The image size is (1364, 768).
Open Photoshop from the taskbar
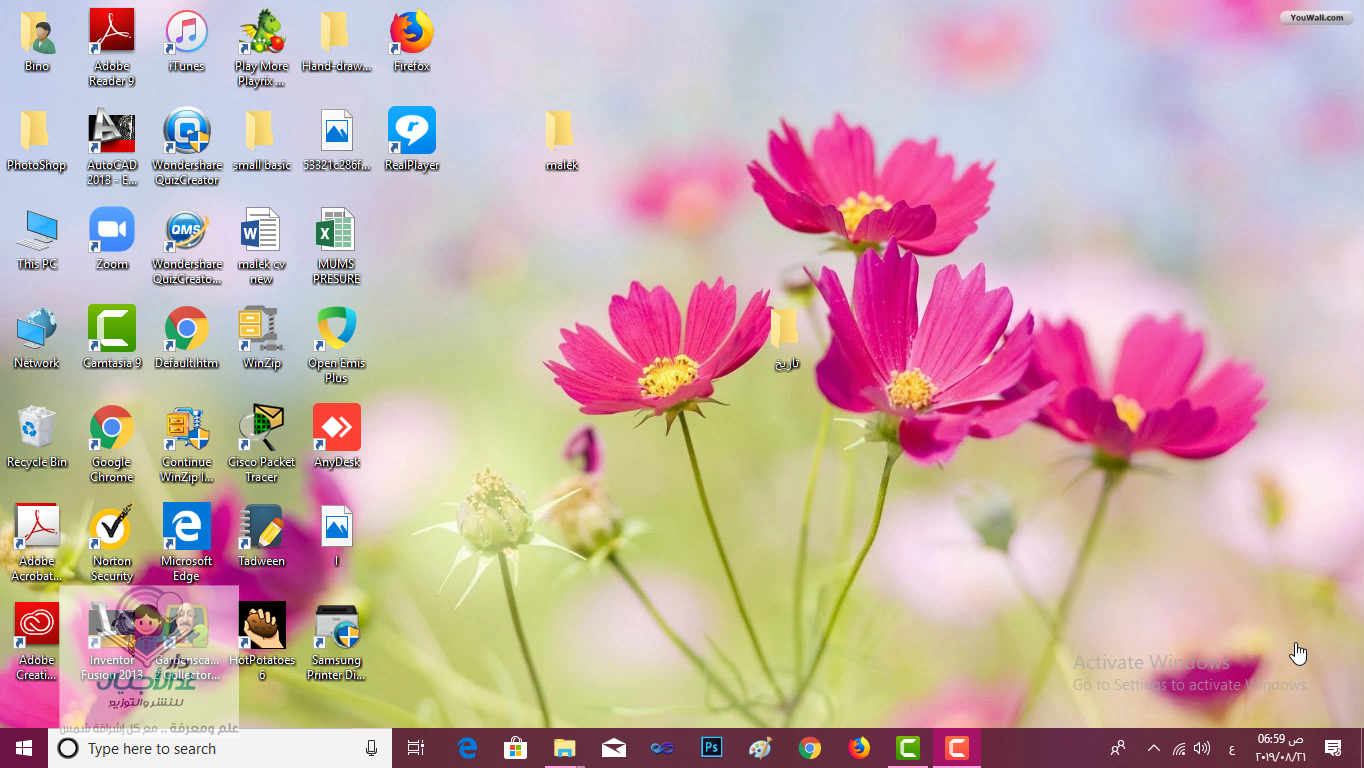(712, 748)
